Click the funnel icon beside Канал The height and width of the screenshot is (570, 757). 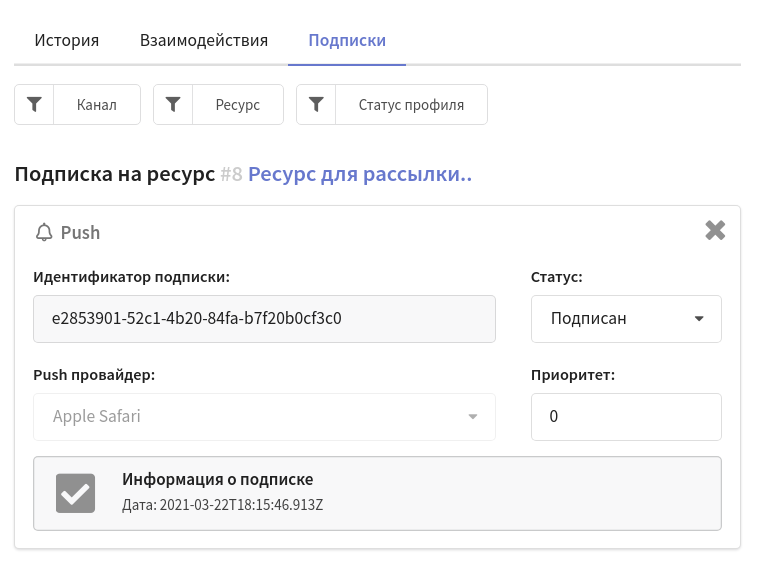point(34,104)
